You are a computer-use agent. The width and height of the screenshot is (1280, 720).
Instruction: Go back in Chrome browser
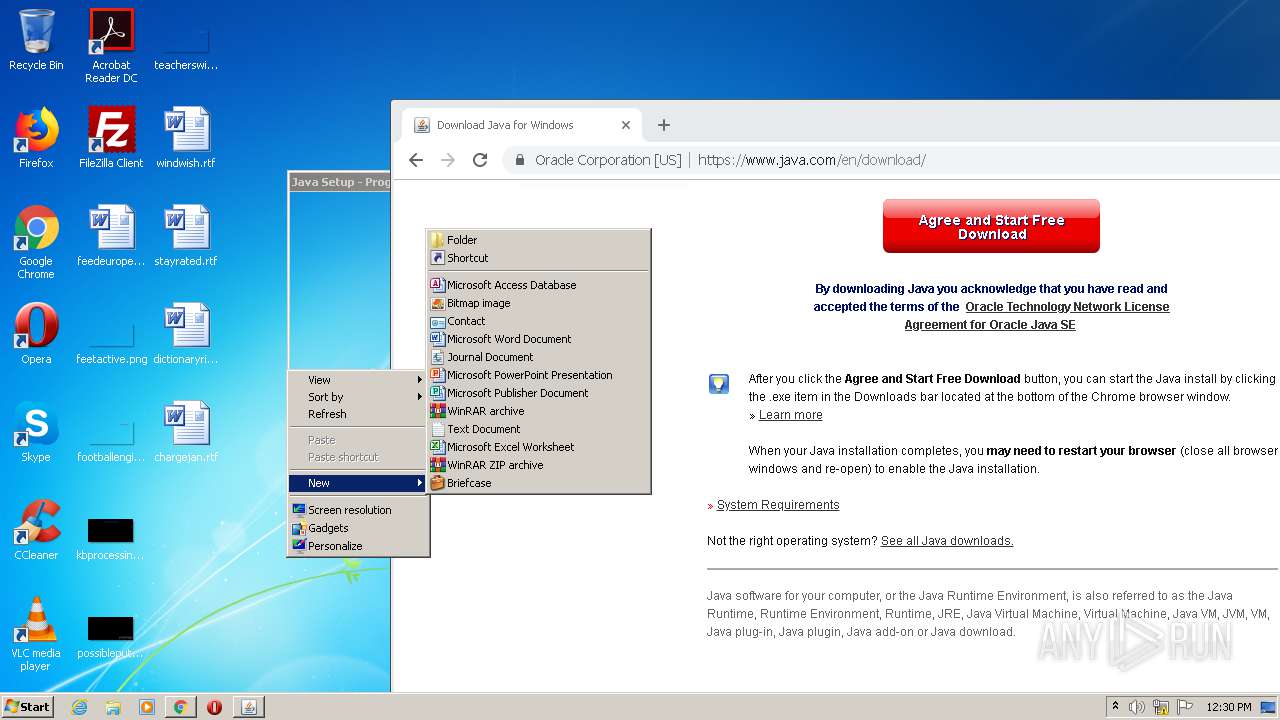(416, 160)
